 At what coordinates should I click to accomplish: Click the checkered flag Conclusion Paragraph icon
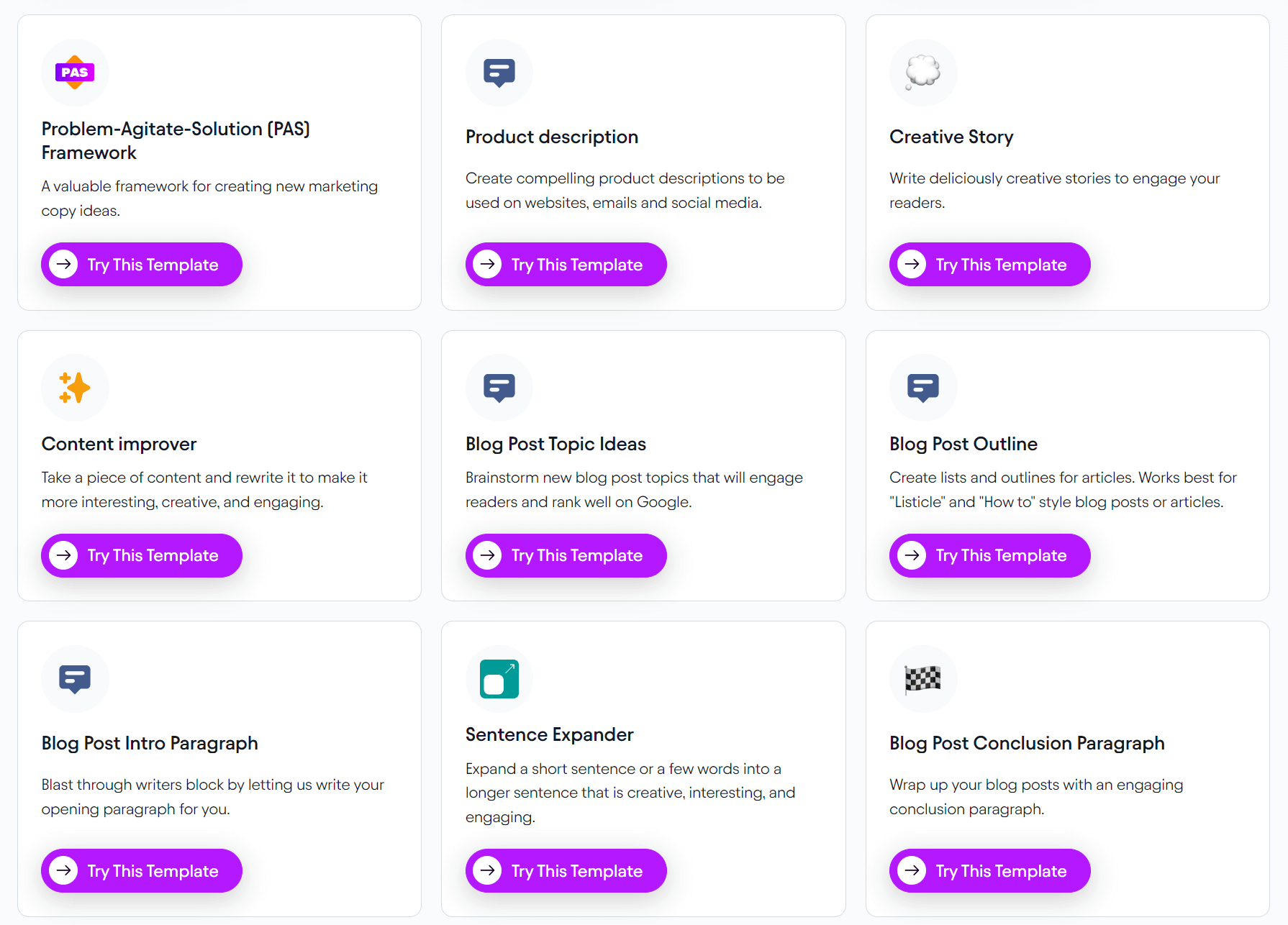coord(923,679)
